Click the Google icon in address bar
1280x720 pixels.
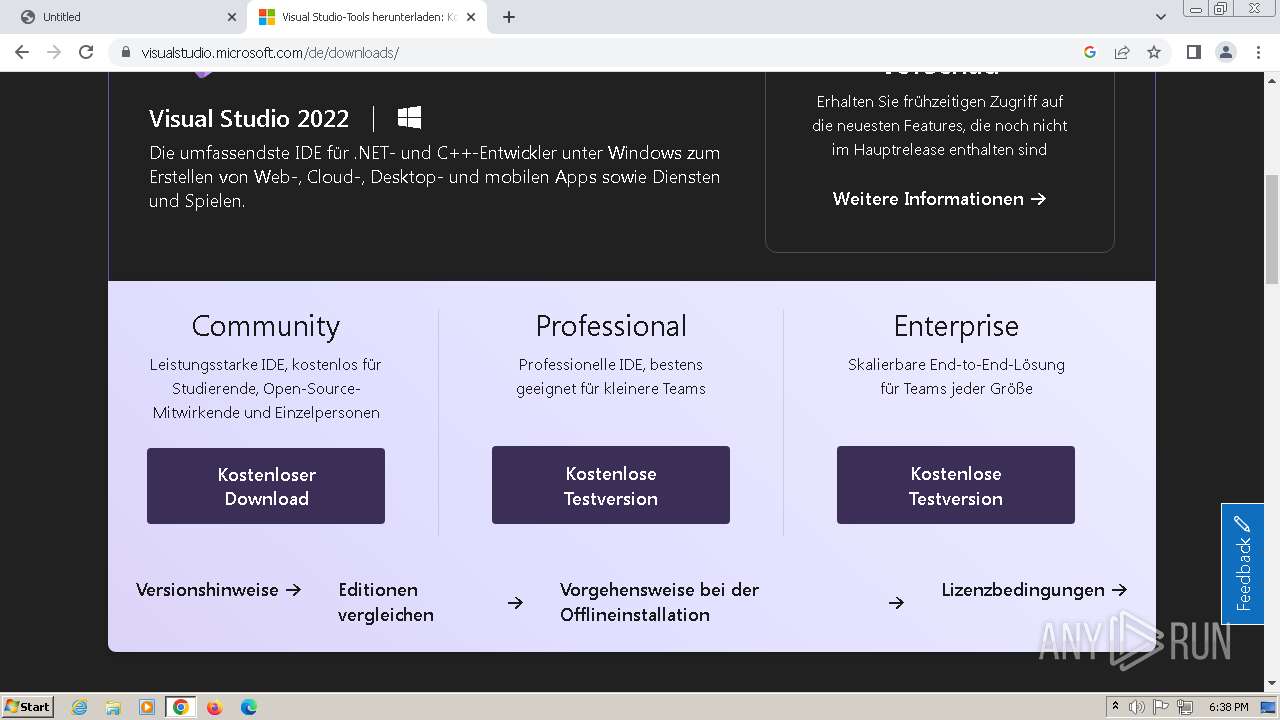pyautogui.click(x=1090, y=52)
